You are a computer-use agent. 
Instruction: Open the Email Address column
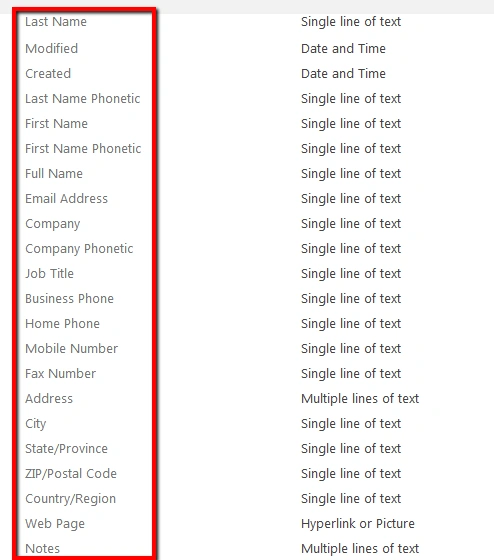[x=66, y=199]
